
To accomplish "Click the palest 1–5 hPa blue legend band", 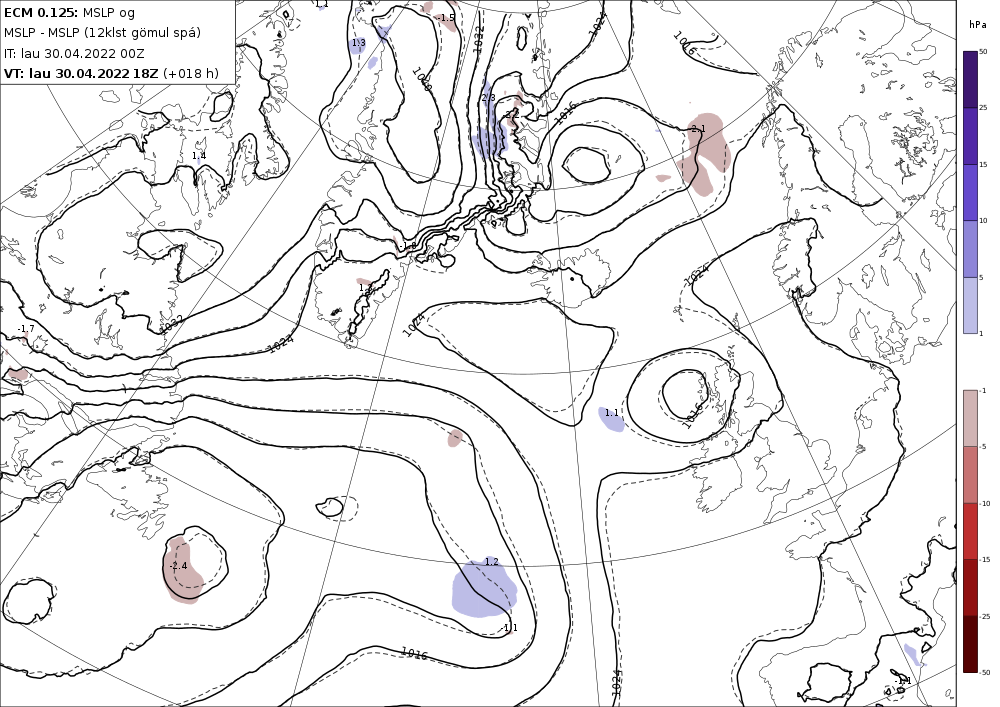I will (x=970, y=305).
